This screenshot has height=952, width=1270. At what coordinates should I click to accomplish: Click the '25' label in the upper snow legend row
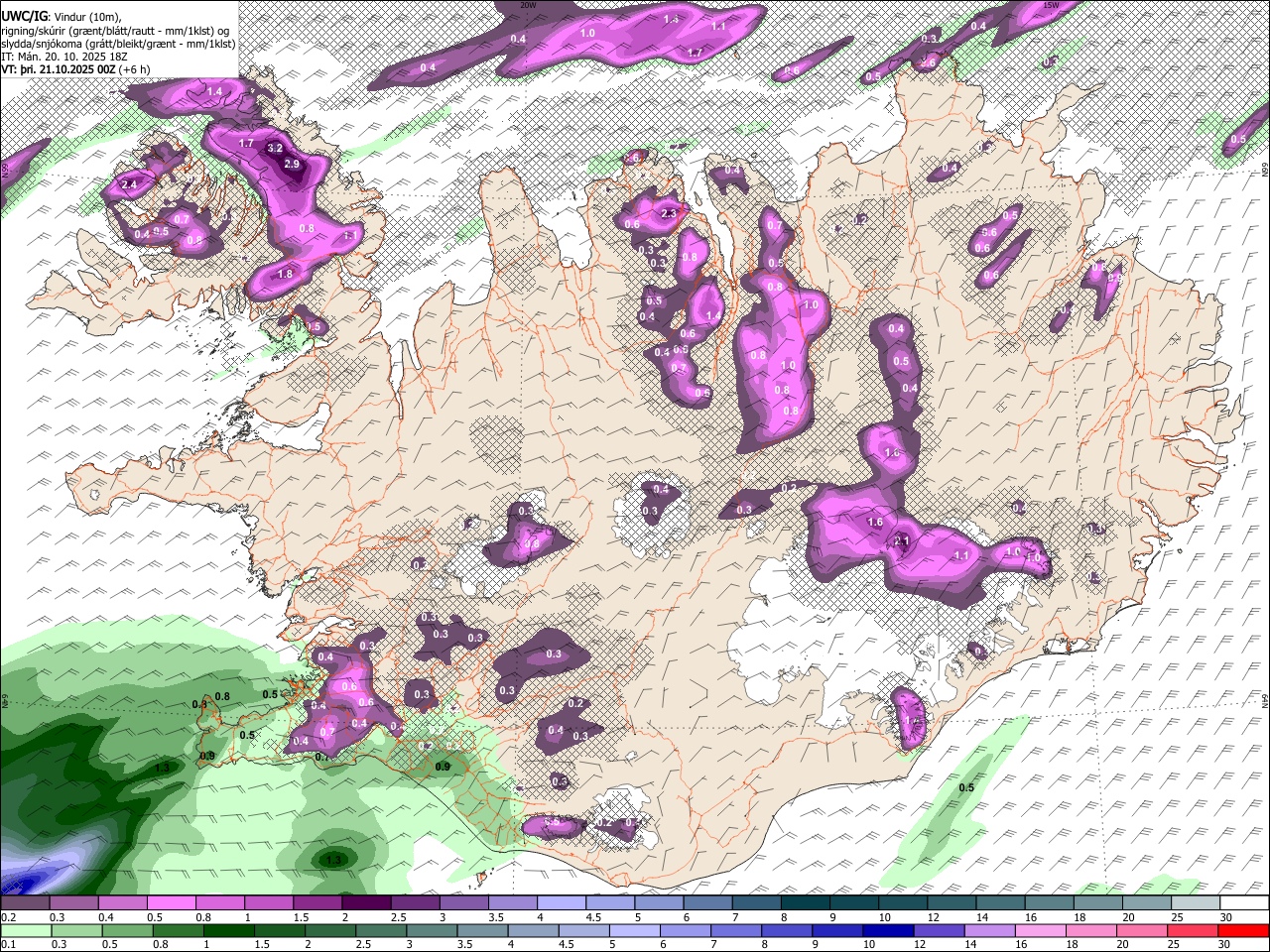(x=1177, y=917)
